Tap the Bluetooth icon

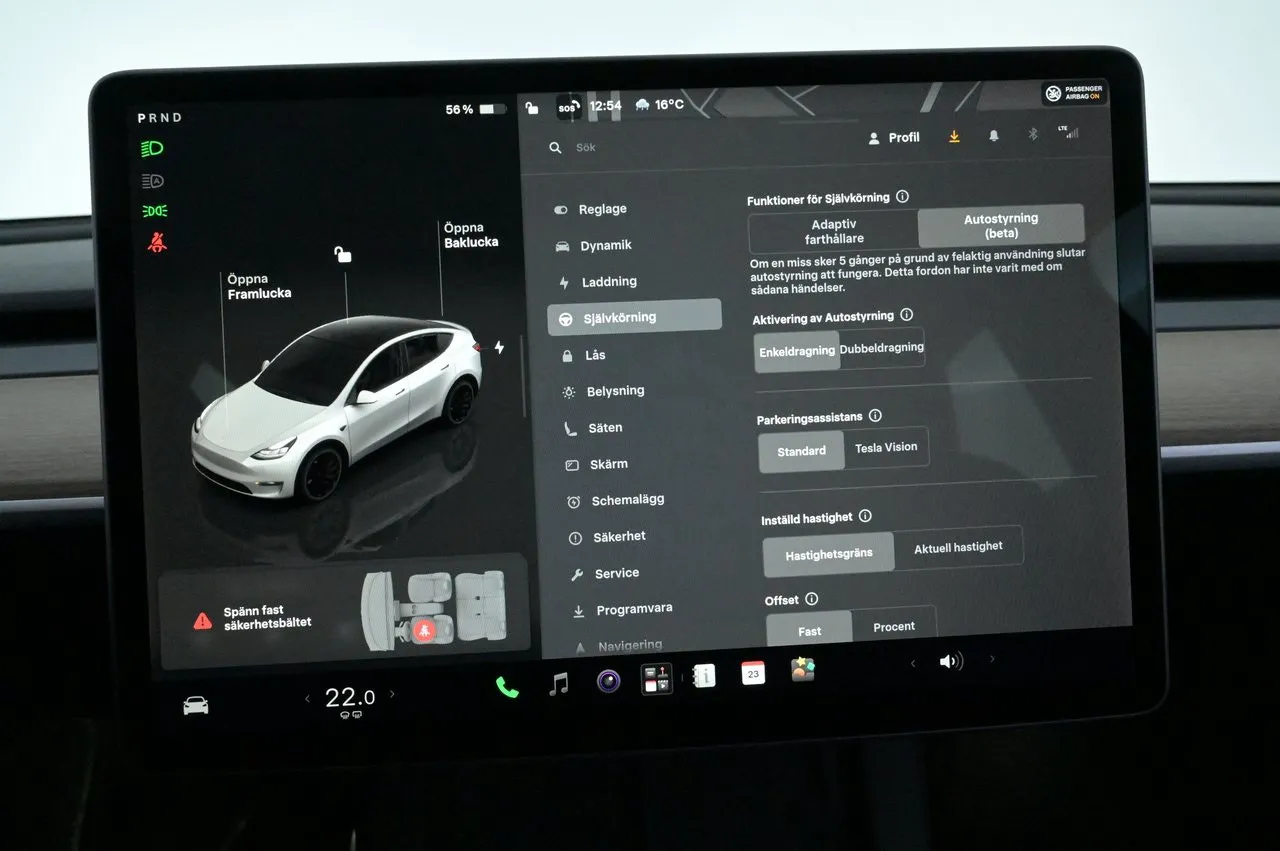pos(1034,134)
